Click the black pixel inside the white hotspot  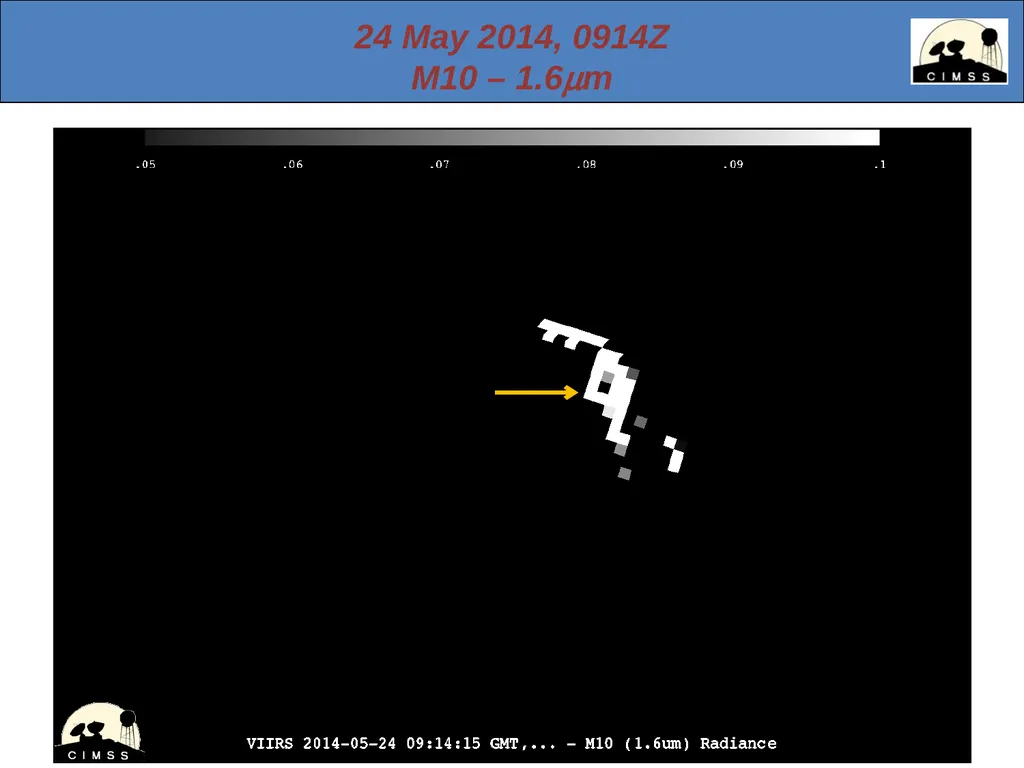coord(604,388)
